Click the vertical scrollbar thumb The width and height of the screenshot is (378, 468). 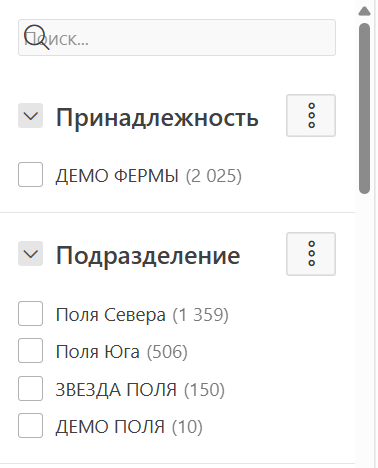pyautogui.click(x=364, y=108)
